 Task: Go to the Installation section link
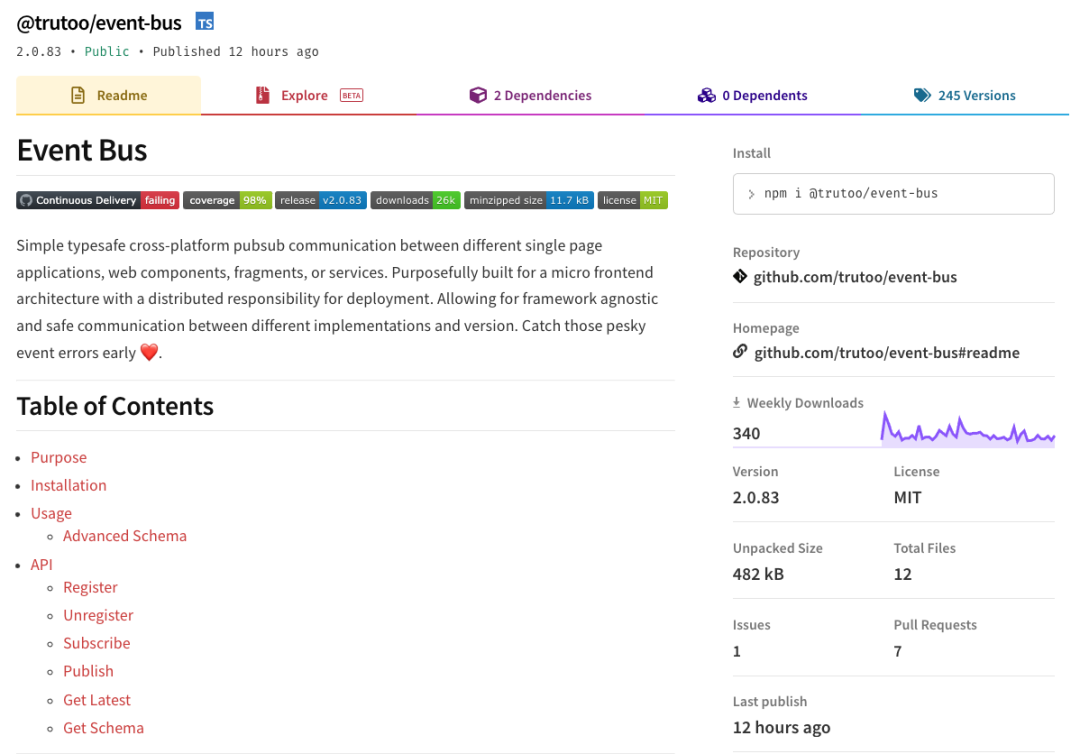click(68, 485)
